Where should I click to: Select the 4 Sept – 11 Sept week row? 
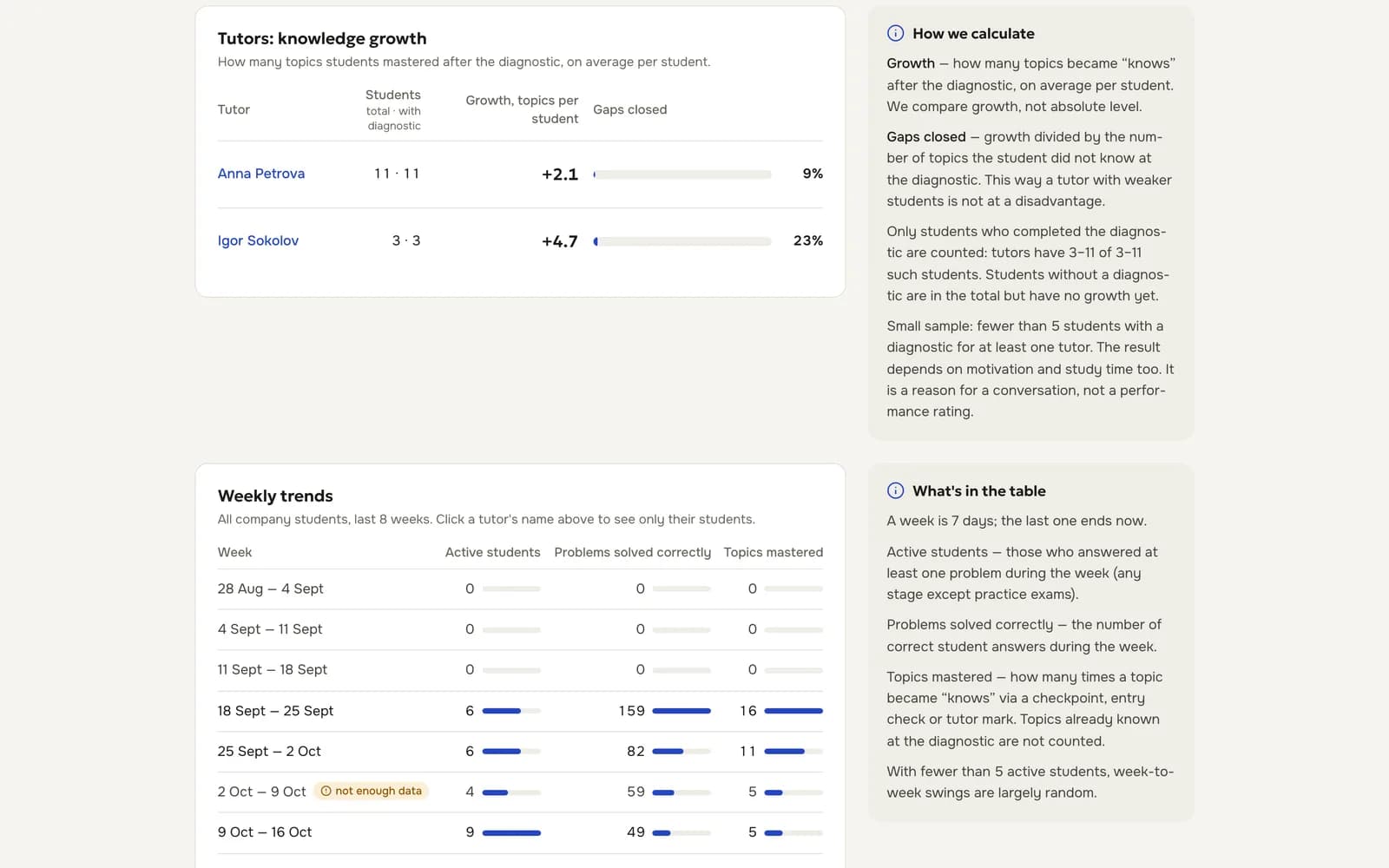point(520,629)
